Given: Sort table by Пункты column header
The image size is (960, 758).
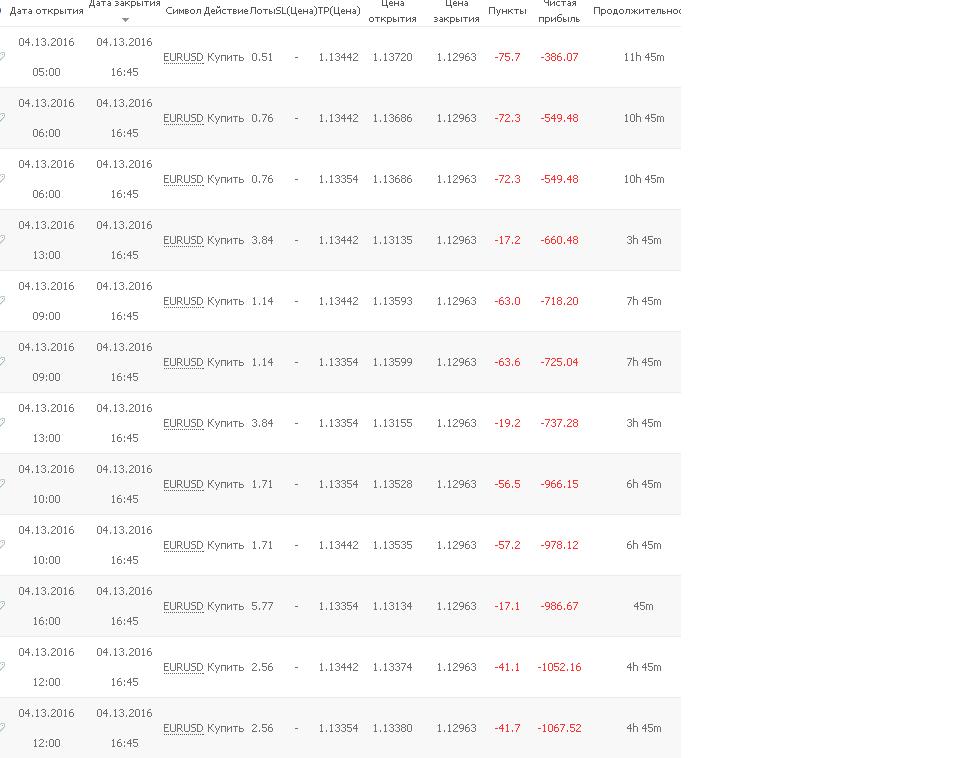Looking at the screenshot, I should [507, 11].
